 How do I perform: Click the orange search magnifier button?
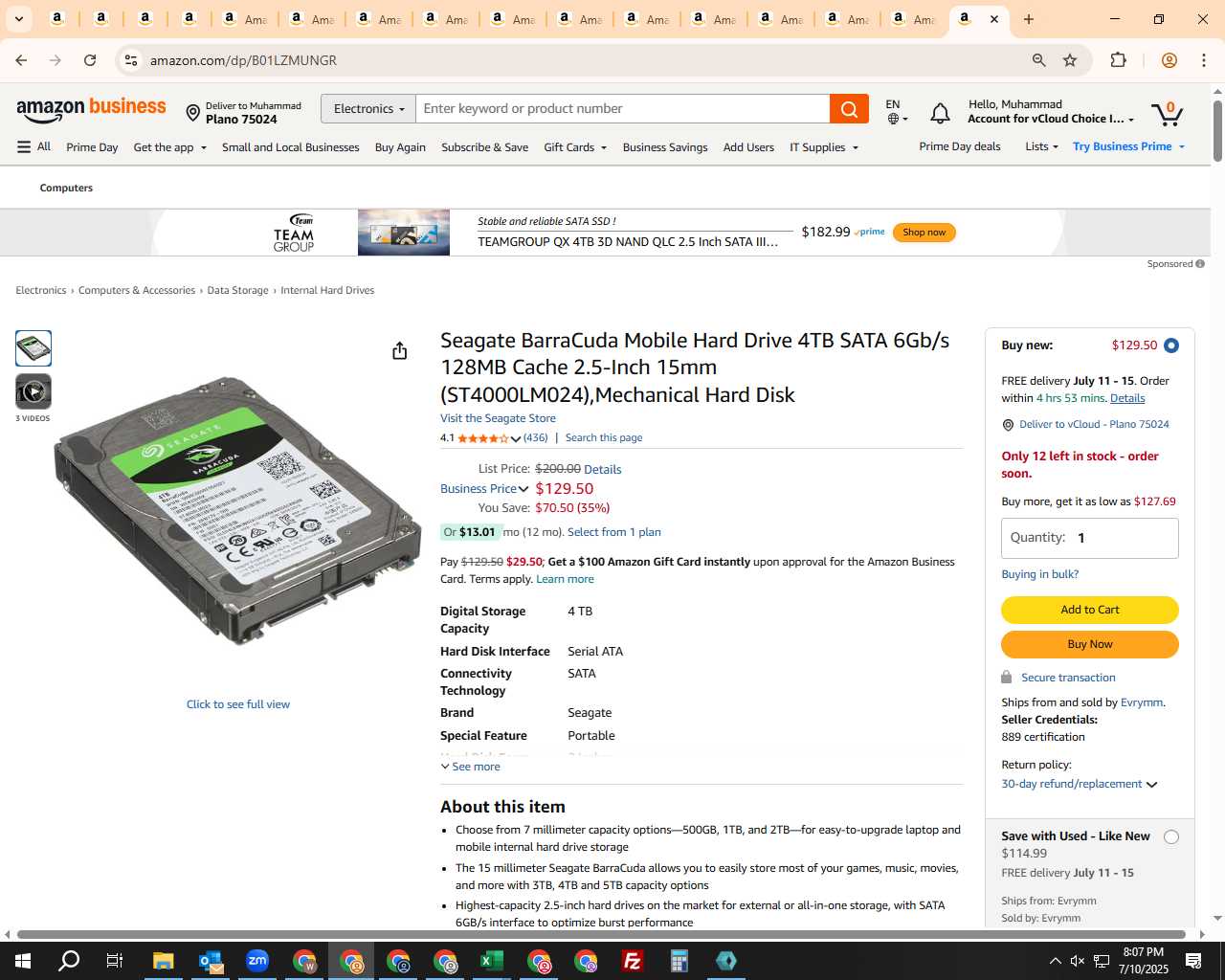(x=849, y=109)
